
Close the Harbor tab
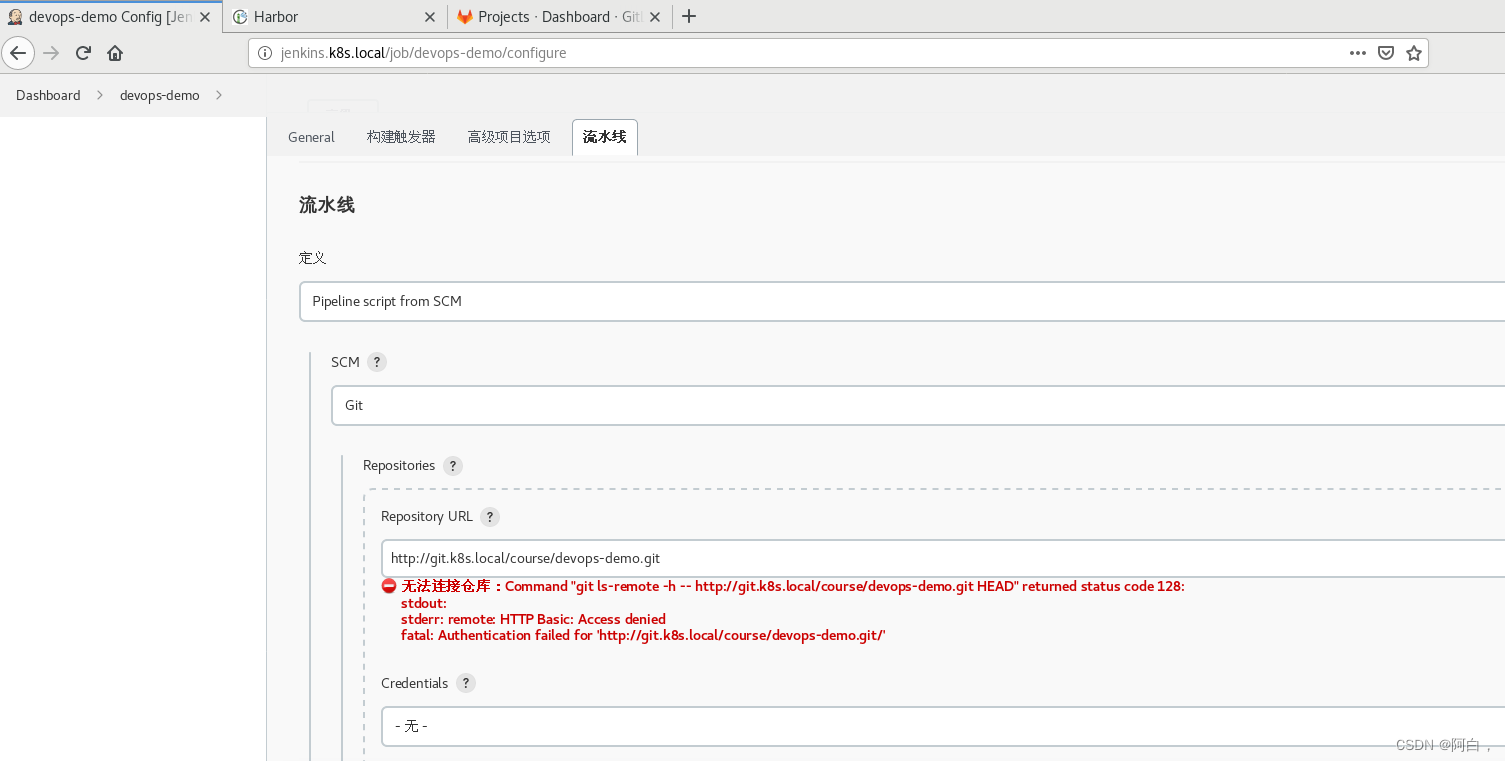(x=430, y=17)
